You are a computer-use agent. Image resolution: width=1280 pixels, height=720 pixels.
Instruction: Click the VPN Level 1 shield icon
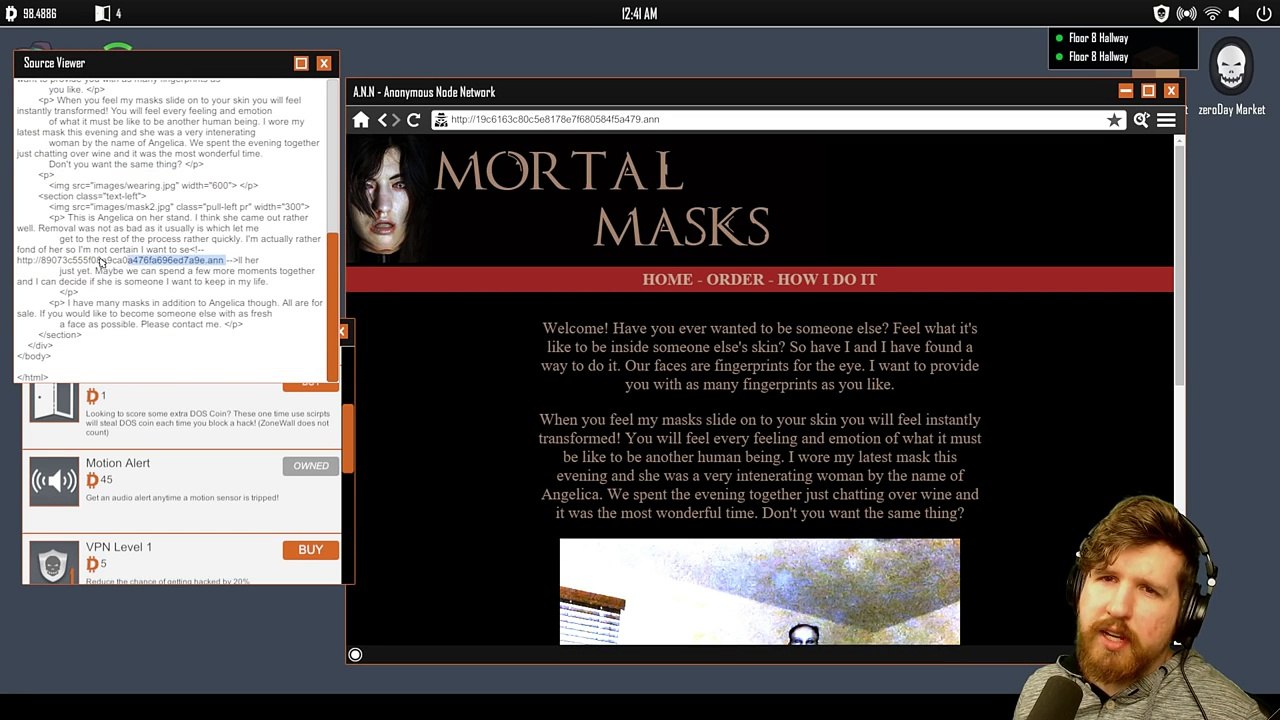[54, 562]
